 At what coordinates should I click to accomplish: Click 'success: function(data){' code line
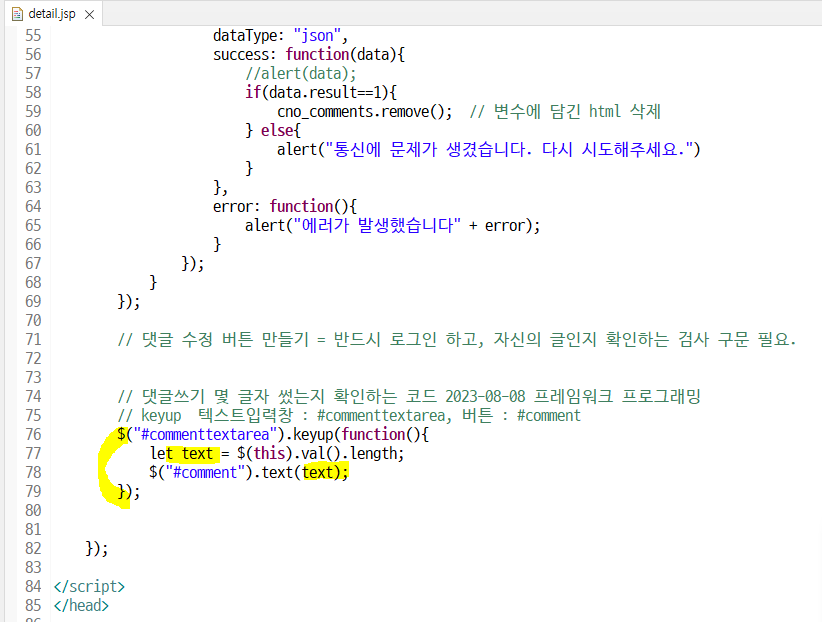[x=309, y=55]
